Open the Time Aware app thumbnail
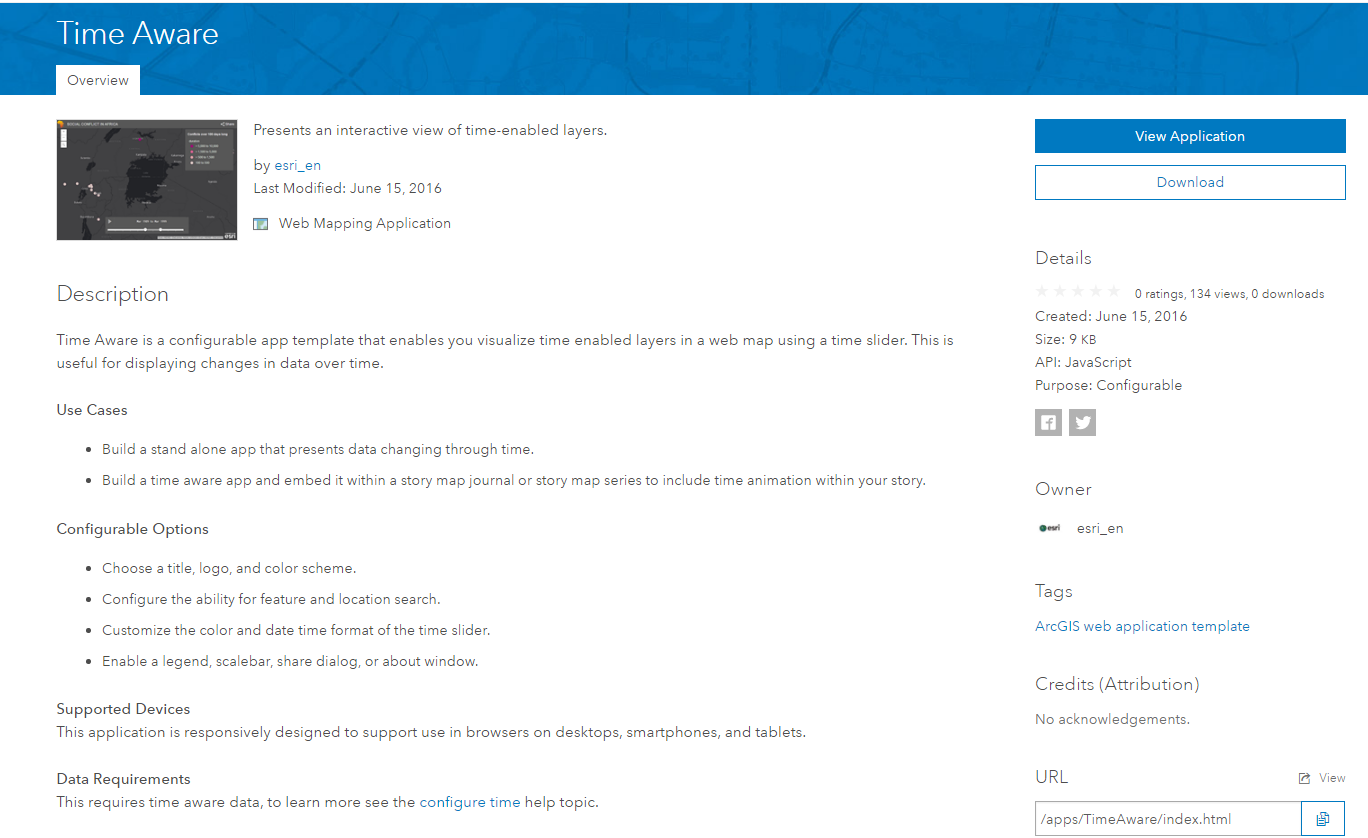The width and height of the screenshot is (1368, 838). (147, 180)
